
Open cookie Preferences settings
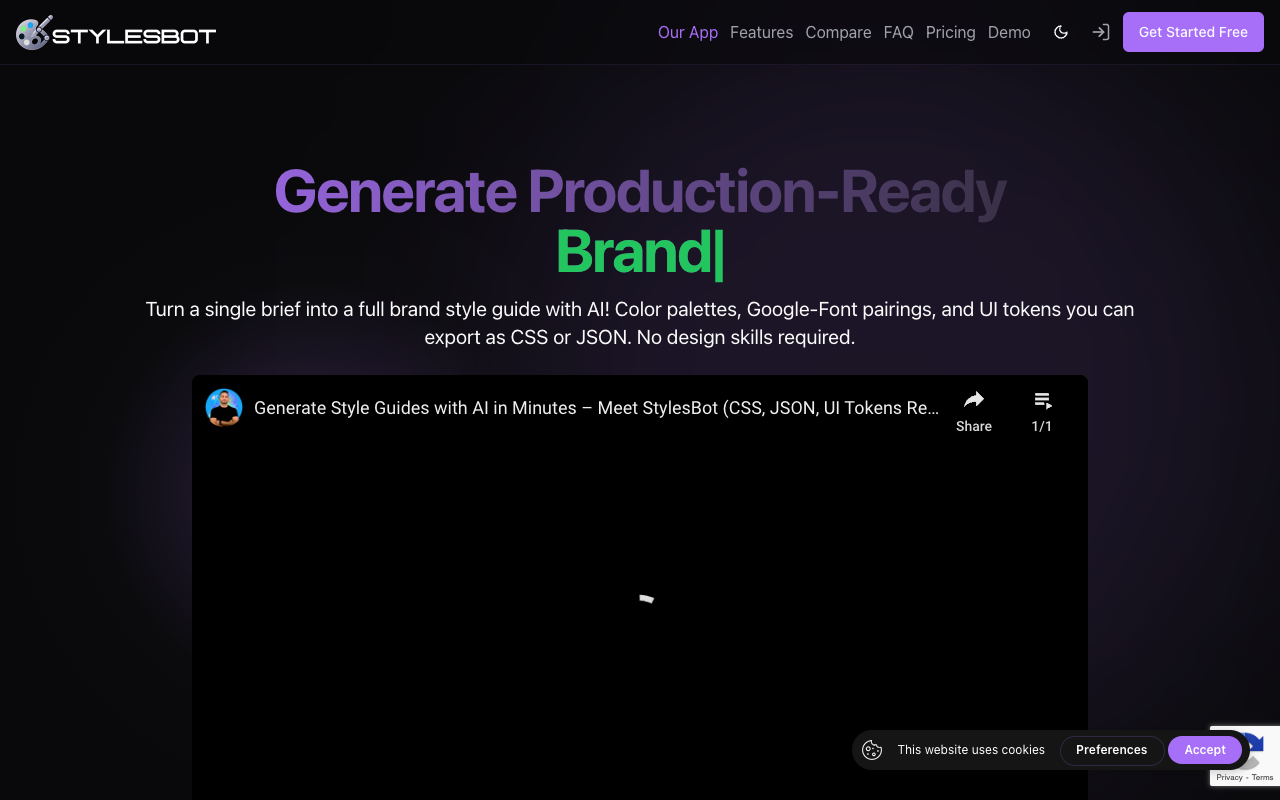1112,750
